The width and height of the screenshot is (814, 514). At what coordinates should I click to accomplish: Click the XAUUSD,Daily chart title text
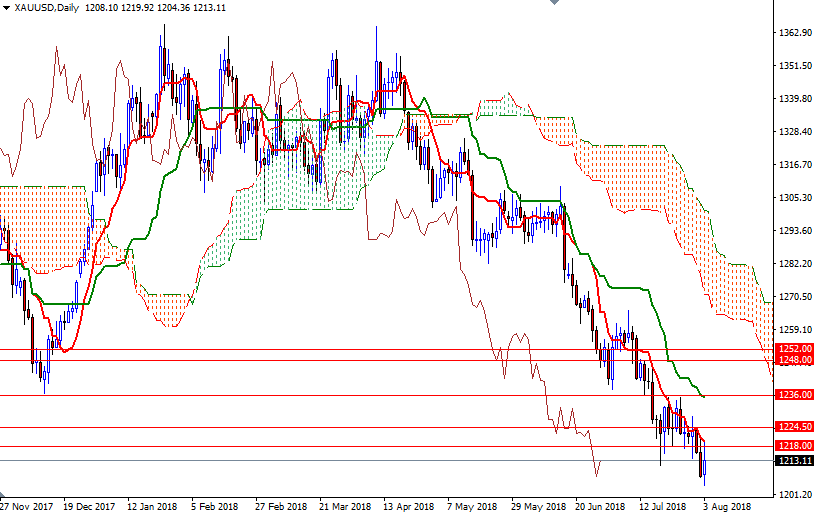point(47,8)
